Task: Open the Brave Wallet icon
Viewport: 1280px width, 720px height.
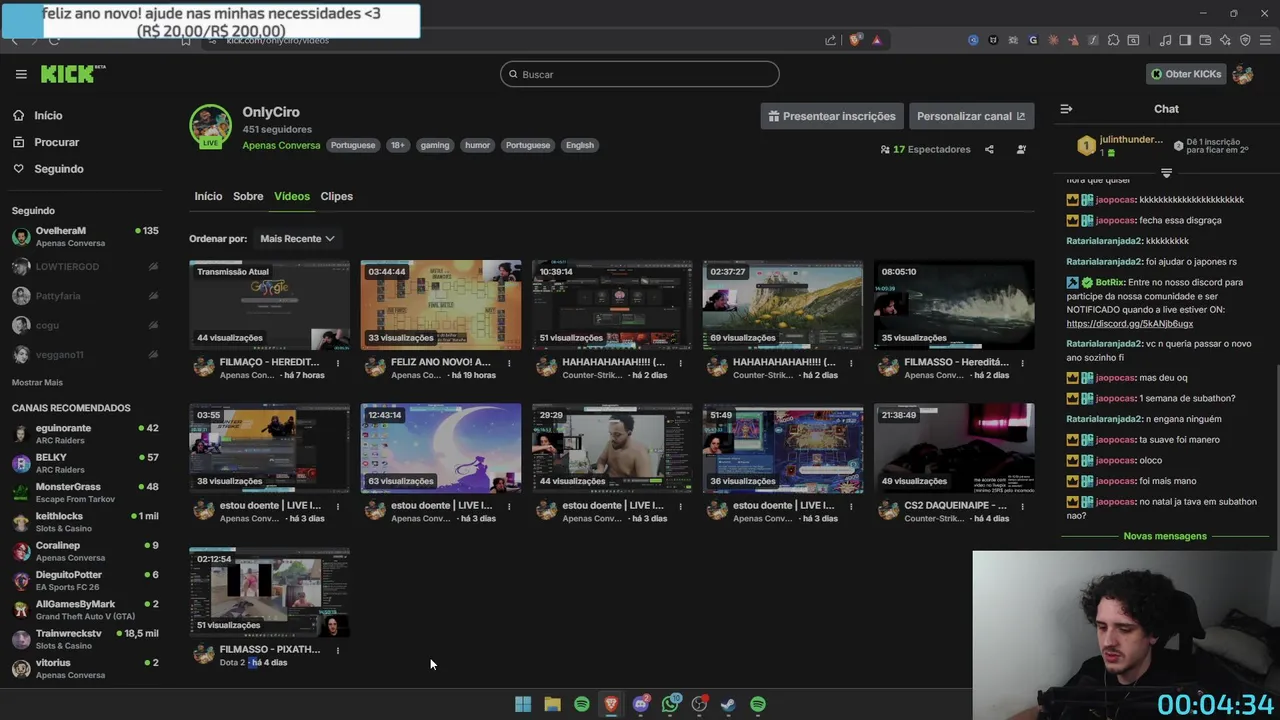Action: click(x=1205, y=40)
